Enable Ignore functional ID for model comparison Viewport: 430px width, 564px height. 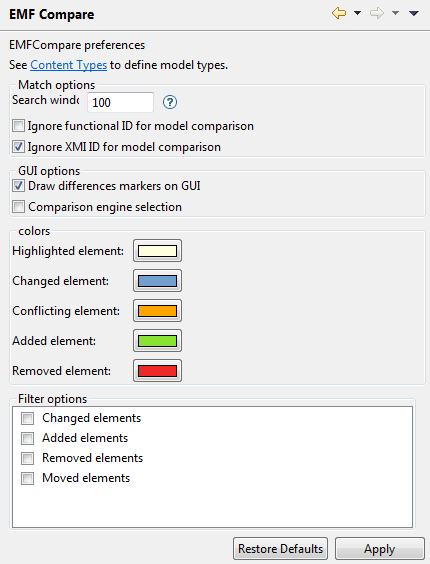tap(18, 126)
